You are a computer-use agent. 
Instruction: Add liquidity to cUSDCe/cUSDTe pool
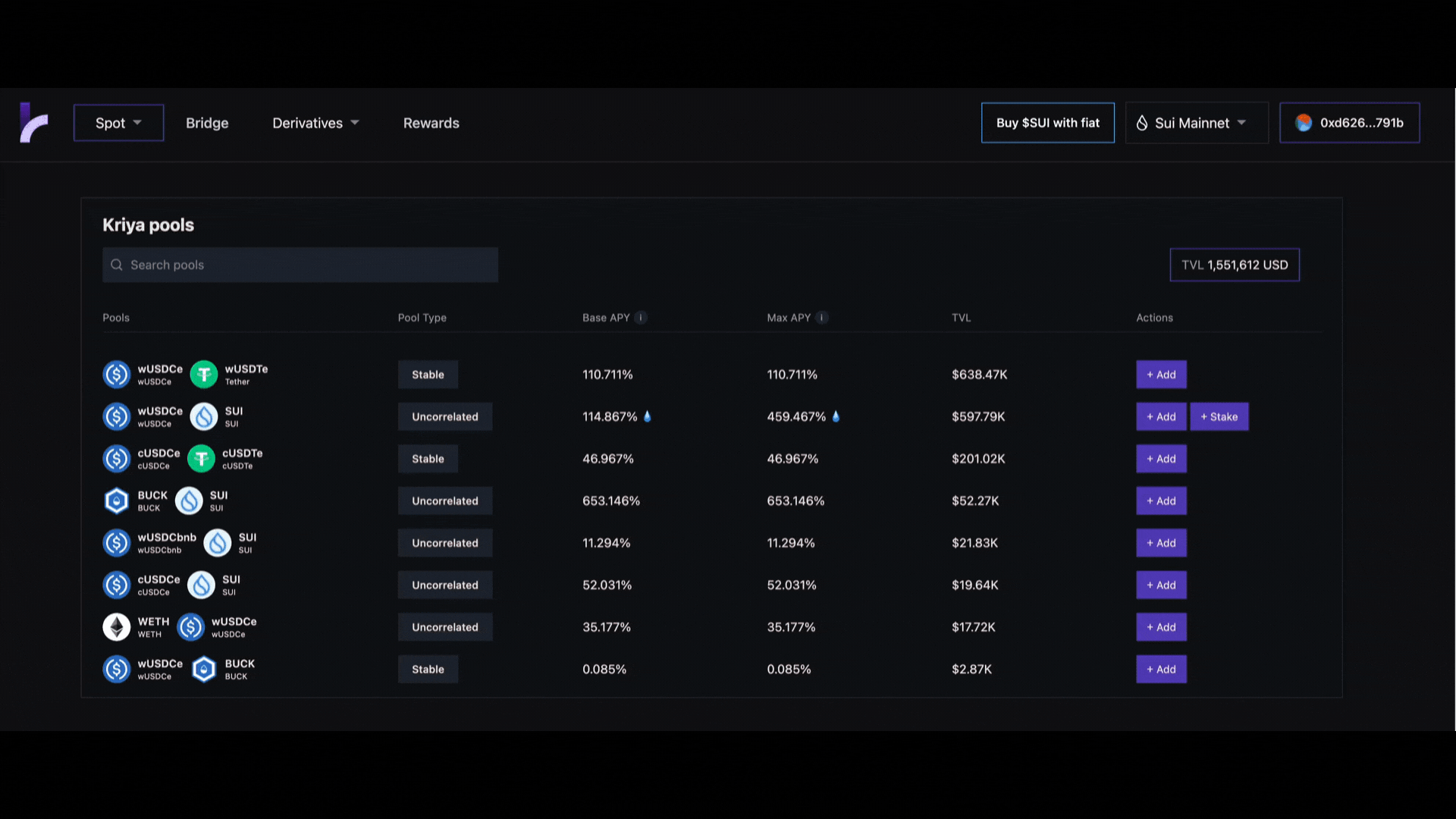pyautogui.click(x=1161, y=459)
